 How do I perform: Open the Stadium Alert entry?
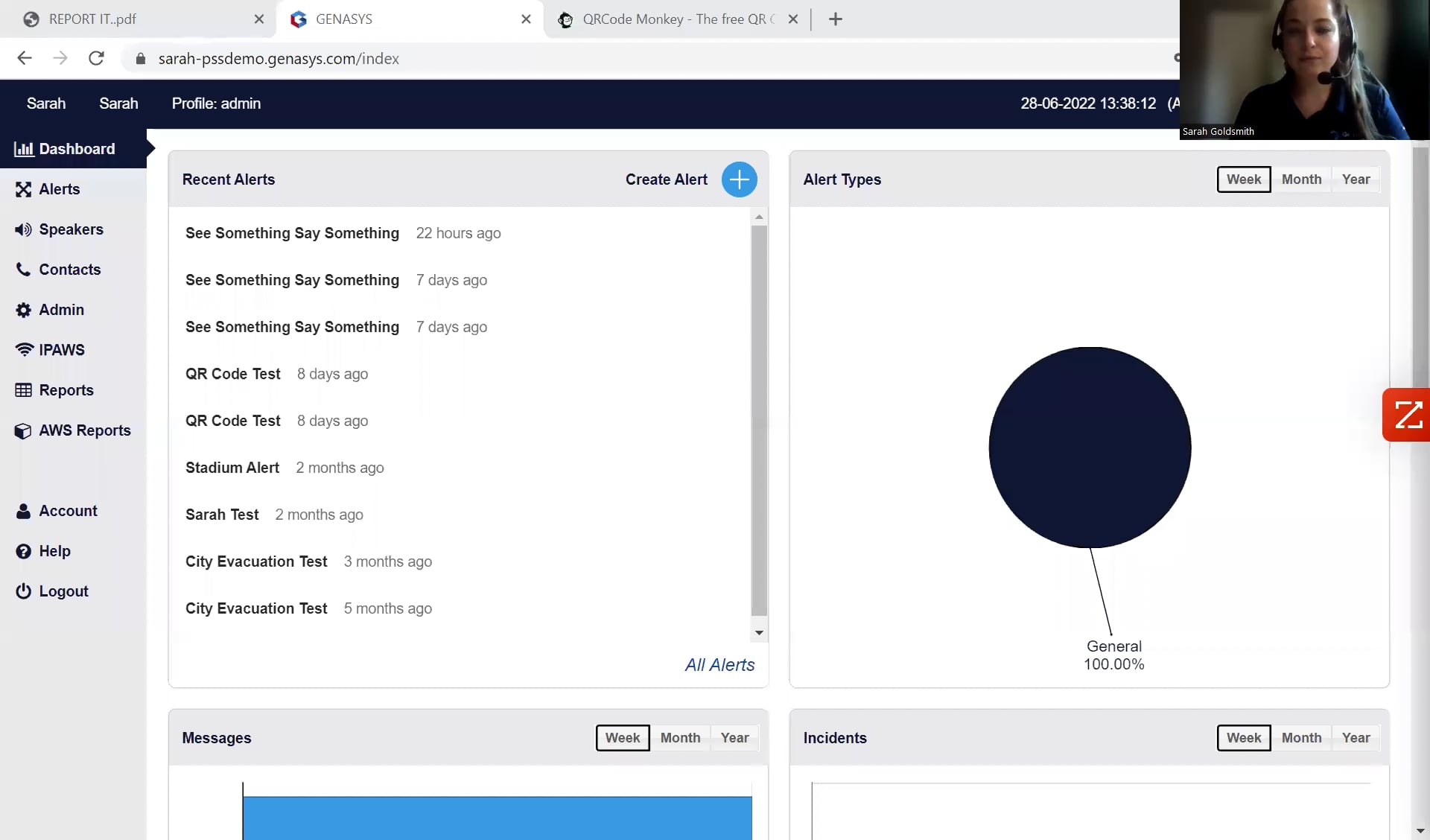[232, 468]
